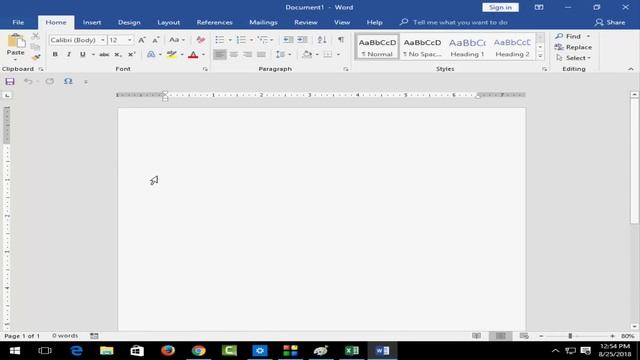
Task: Open the Change Case Aa dropdown
Action: (177, 40)
